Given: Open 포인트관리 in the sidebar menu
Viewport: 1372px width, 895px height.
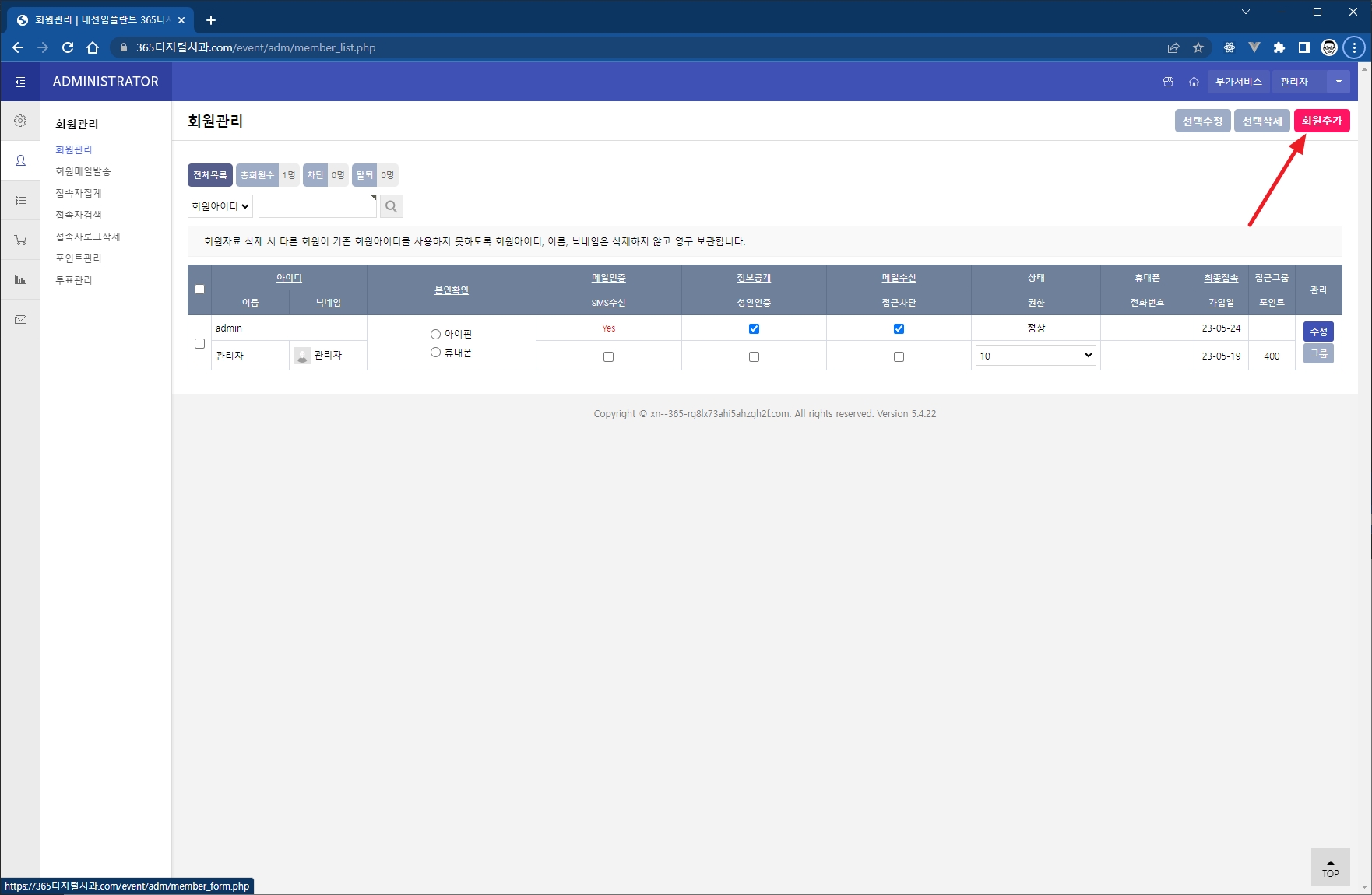Looking at the screenshot, I should [79, 258].
